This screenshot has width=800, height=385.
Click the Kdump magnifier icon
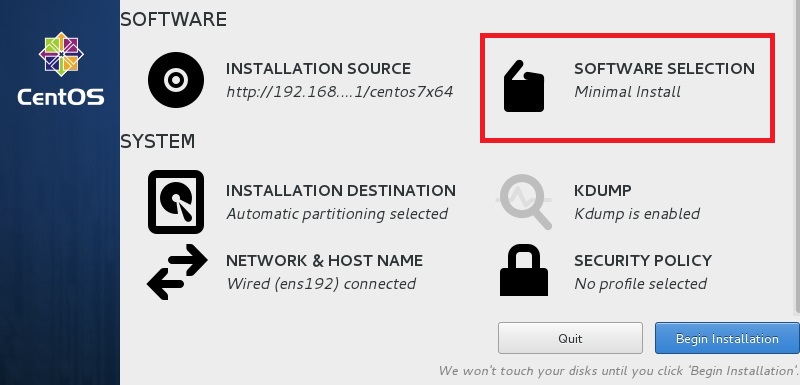[x=524, y=202]
